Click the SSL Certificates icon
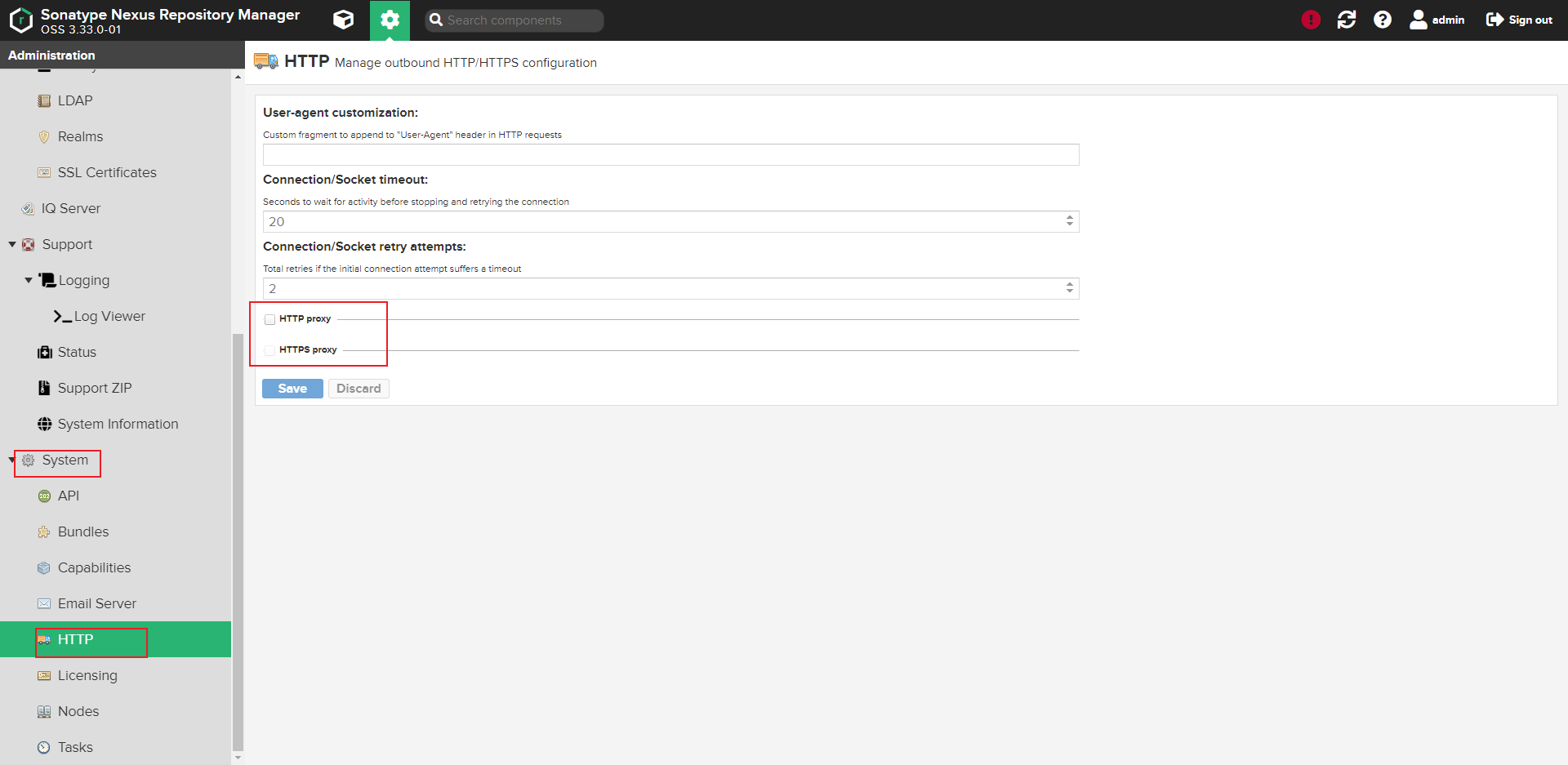 [x=44, y=172]
